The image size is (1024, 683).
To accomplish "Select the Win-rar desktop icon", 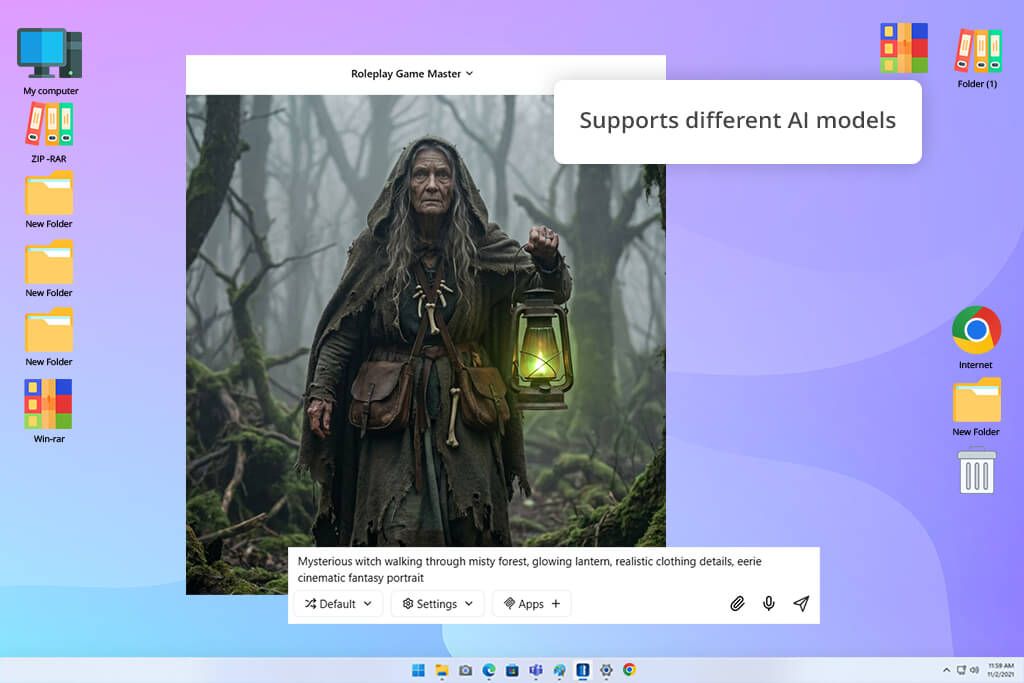I will (49, 411).
